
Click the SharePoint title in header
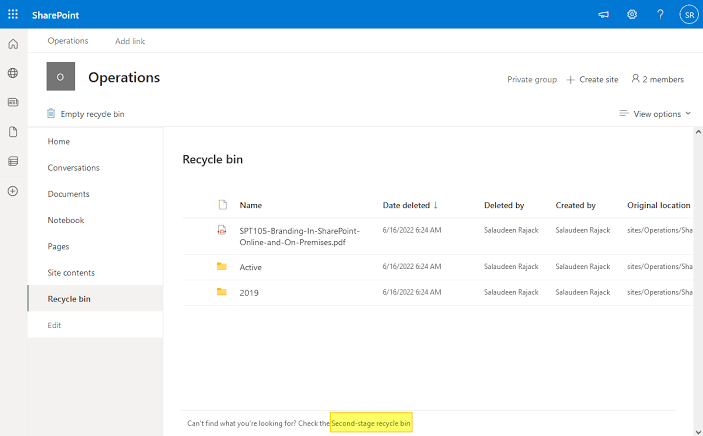(55, 15)
